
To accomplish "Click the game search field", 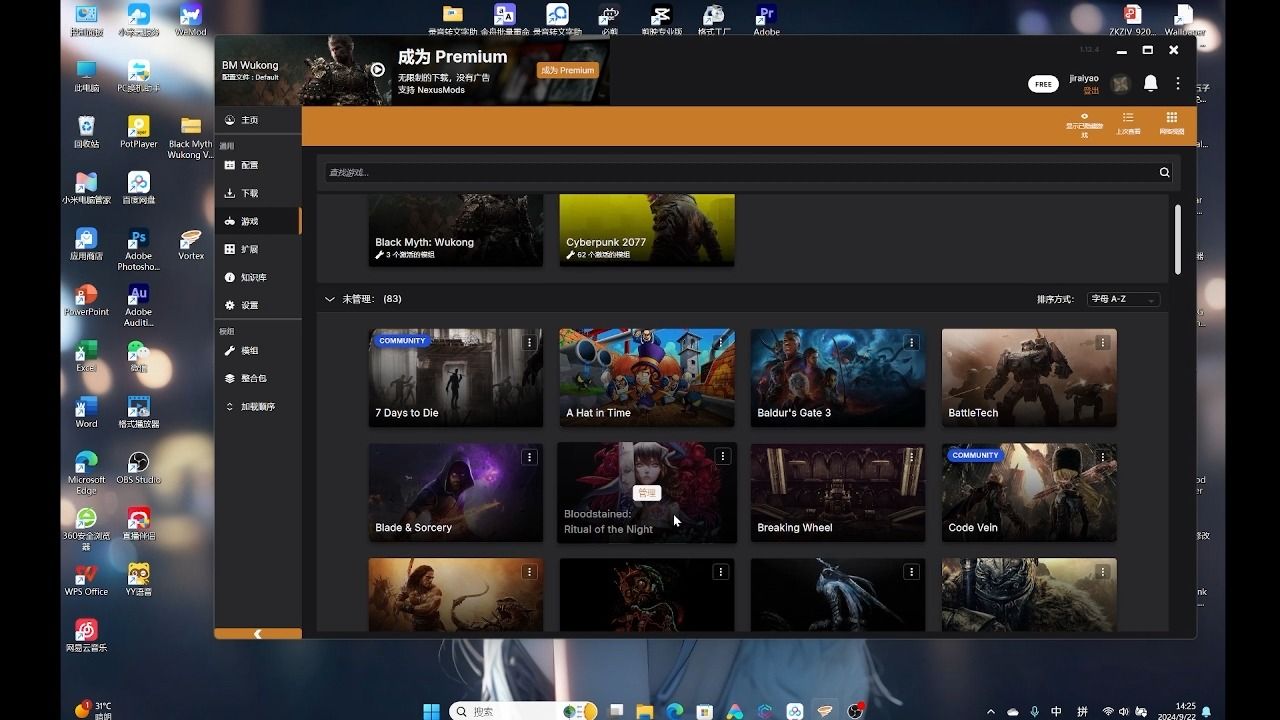I will pos(738,173).
